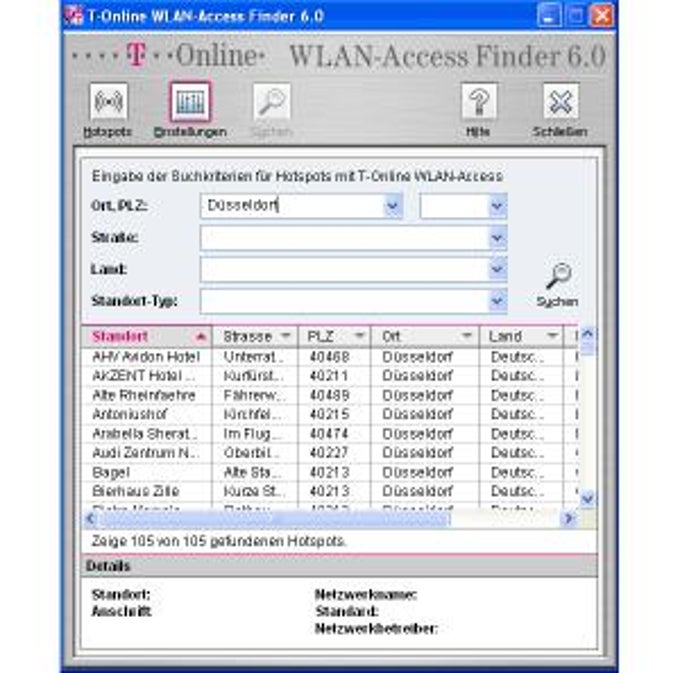Click the horizontal scrollbar right arrow
The height and width of the screenshot is (673, 680).
click(x=569, y=518)
